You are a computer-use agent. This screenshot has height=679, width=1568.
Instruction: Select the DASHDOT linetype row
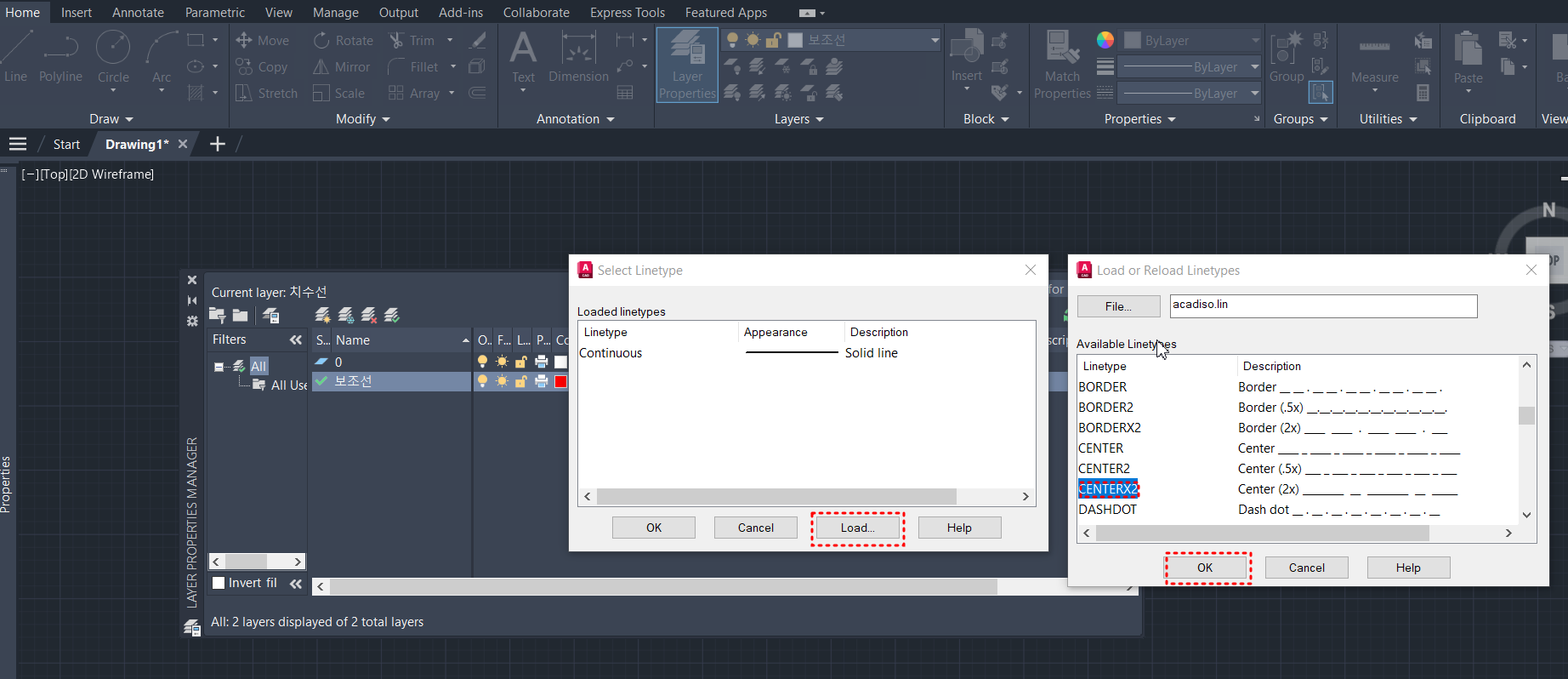point(1298,510)
